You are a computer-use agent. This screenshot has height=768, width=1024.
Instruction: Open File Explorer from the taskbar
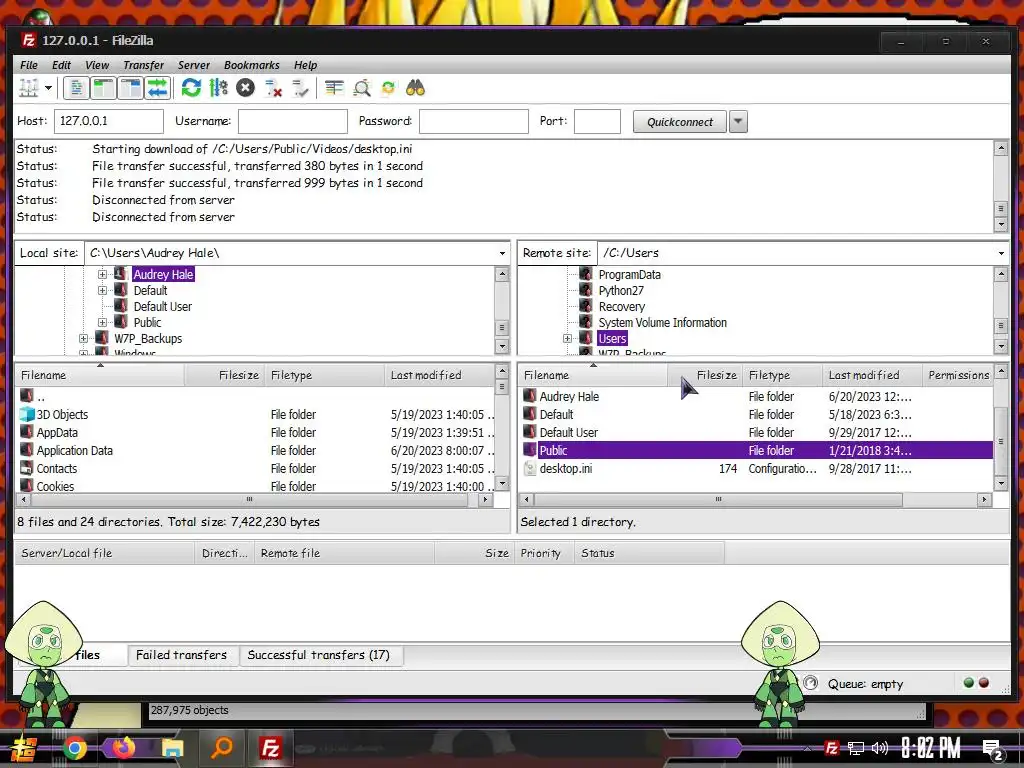click(x=172, y=748)
